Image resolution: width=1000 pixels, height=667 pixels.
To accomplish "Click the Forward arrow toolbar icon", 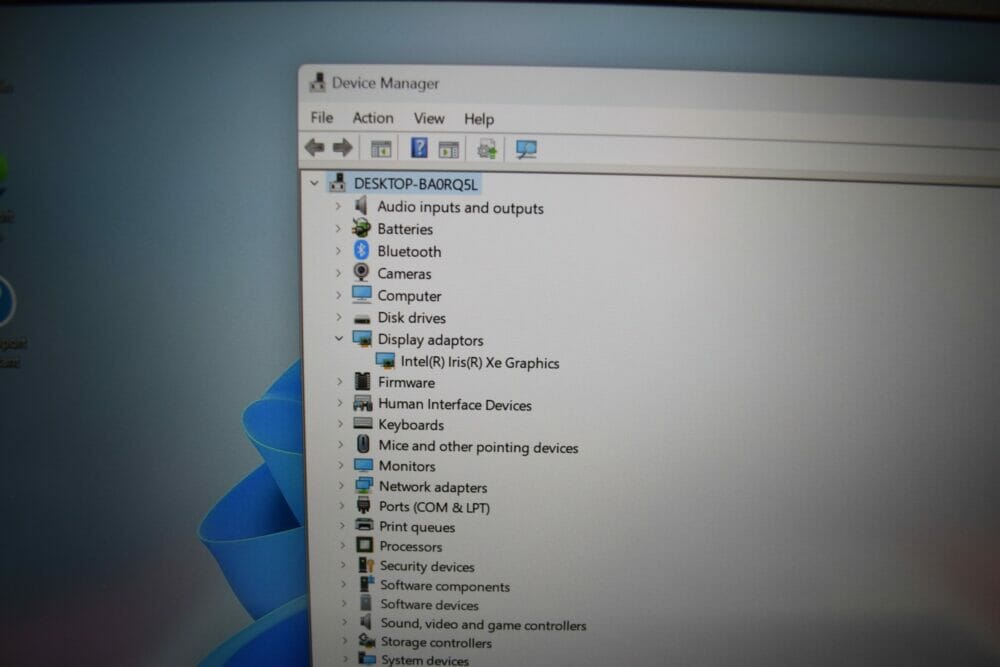I will pyautogui.click(x=343, y=148).
